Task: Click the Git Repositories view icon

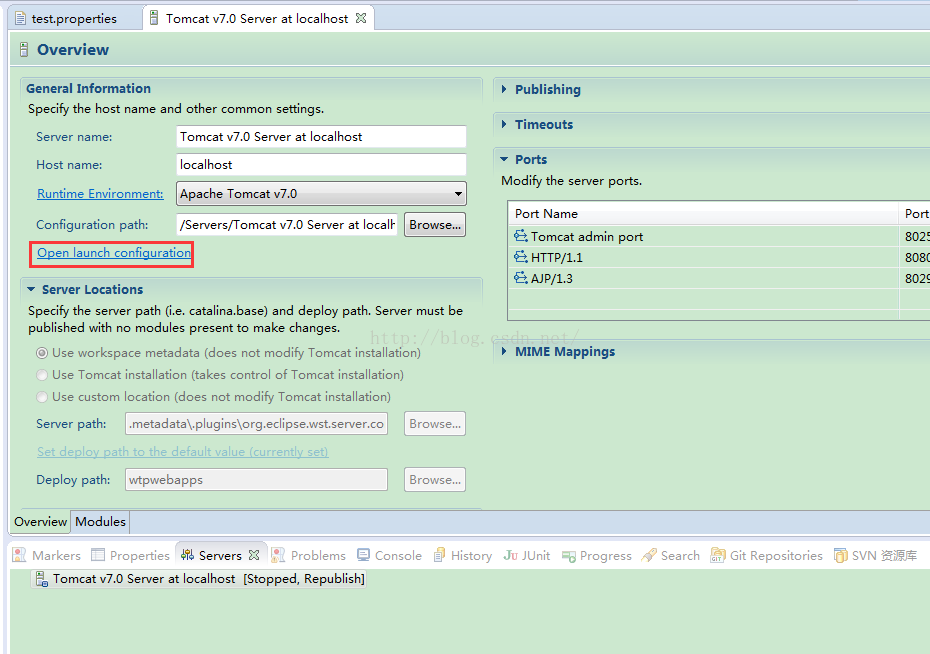Action: click(x=718, y=555)
